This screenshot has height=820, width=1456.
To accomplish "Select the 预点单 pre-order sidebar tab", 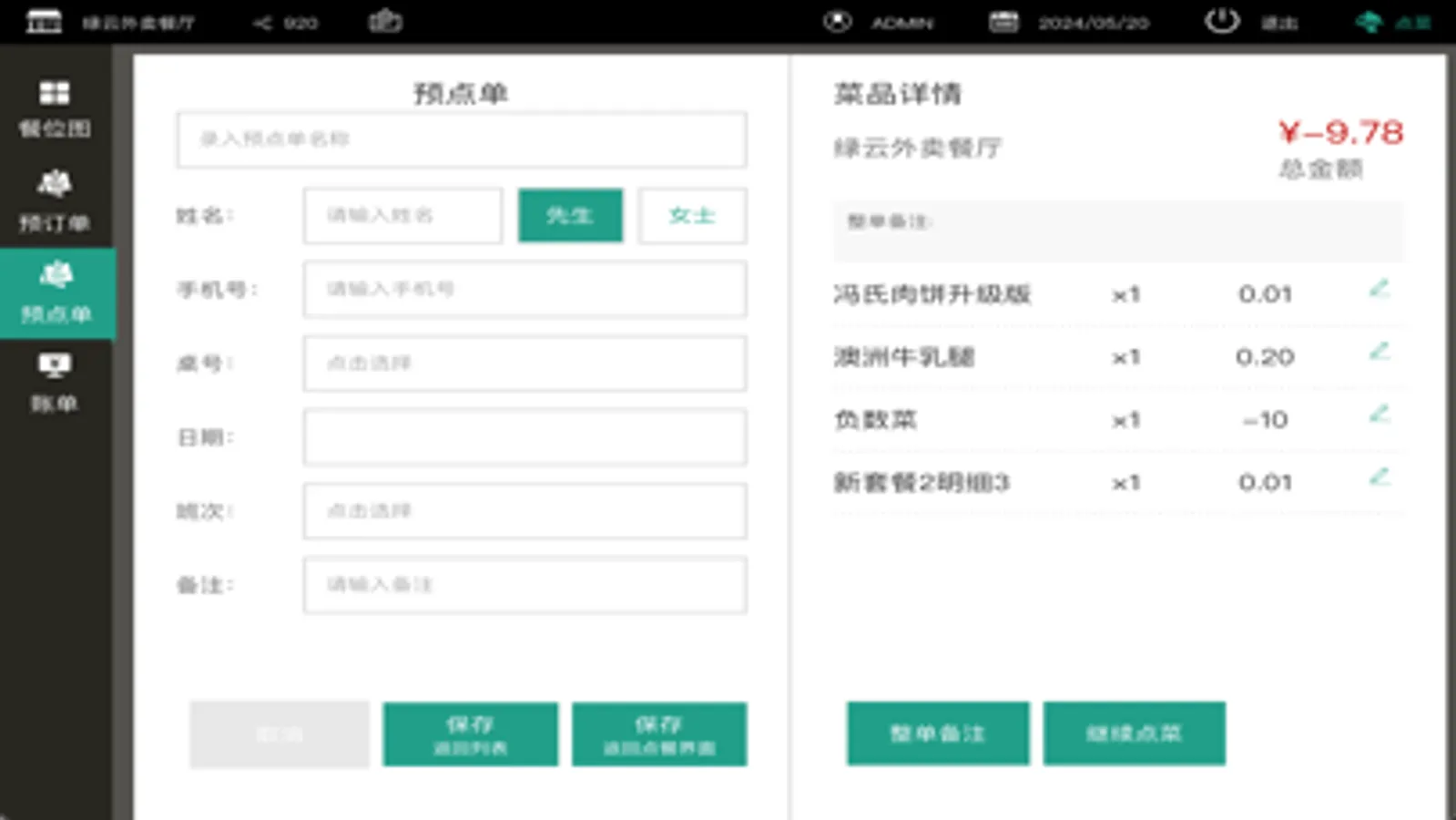I will (56, 293).
